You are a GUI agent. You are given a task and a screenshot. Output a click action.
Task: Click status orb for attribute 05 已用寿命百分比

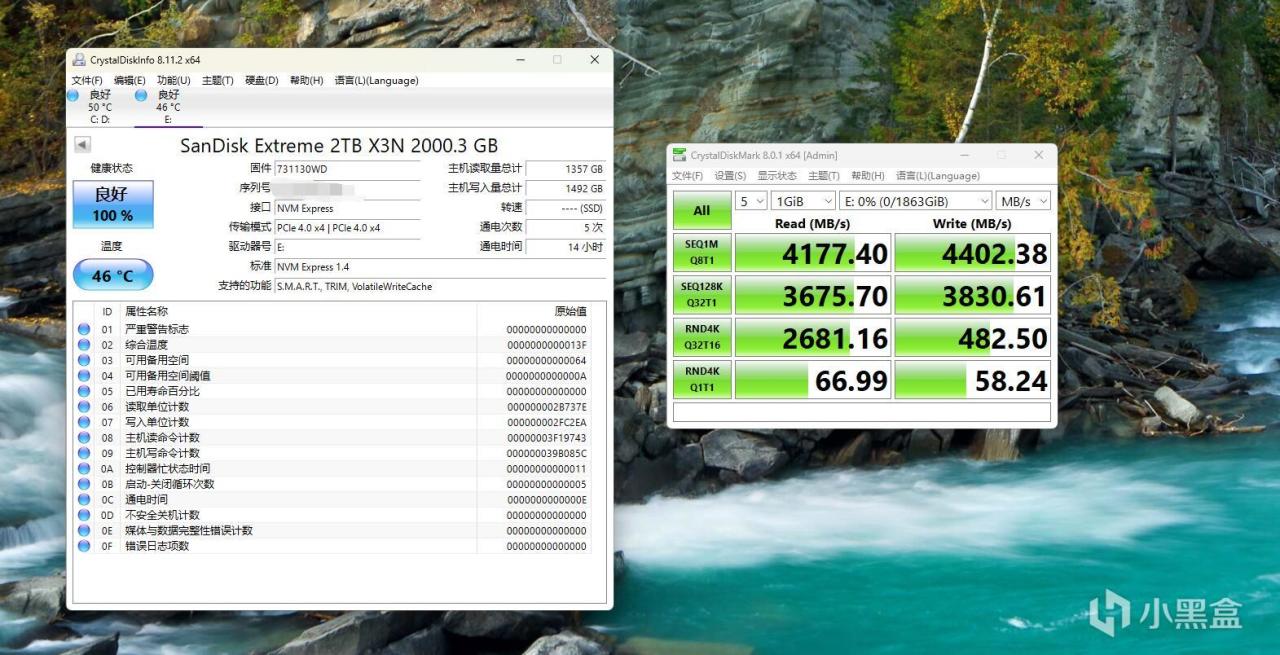click(x=84, y=391)
